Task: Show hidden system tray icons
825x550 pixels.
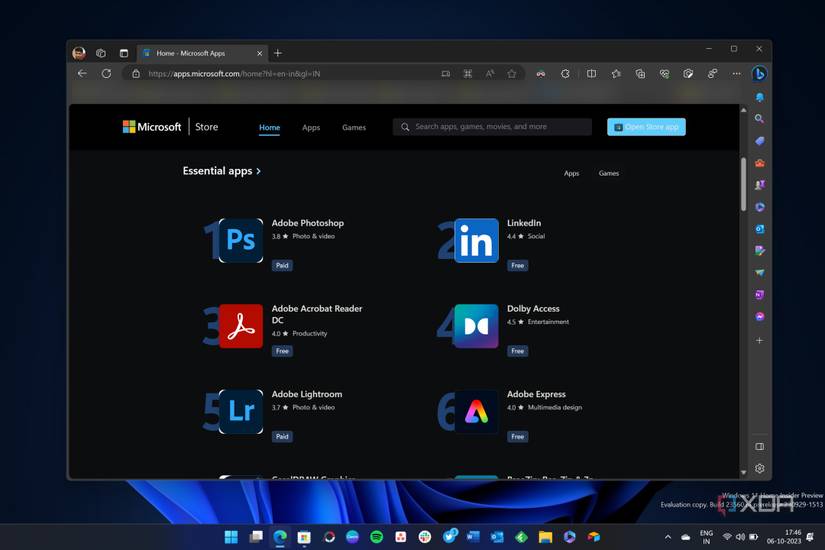Action: click(x=668, y=537)
